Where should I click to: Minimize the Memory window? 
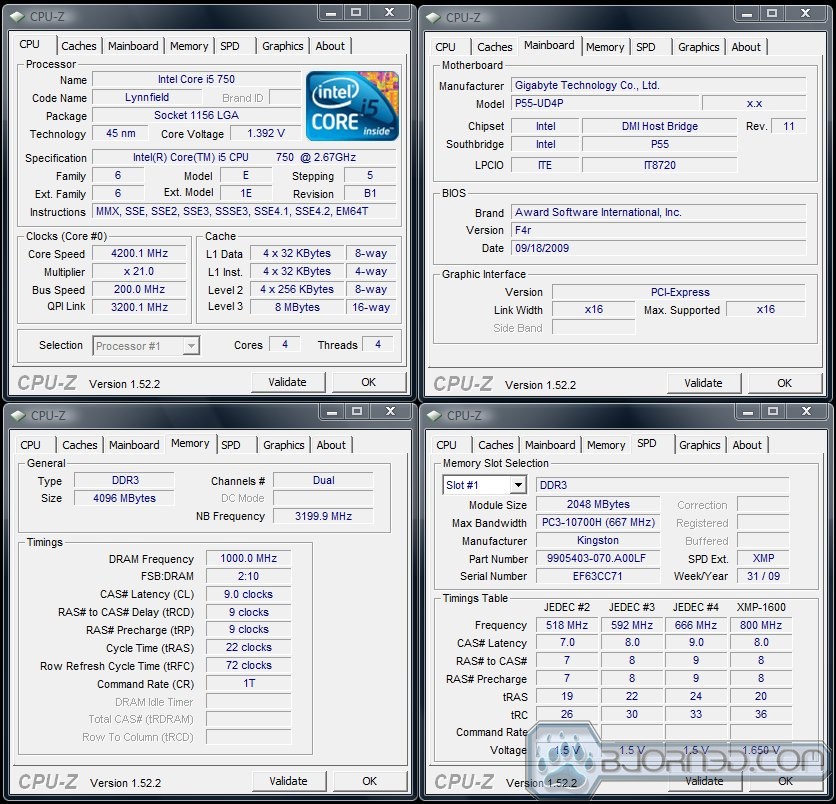click(x=332, y=411)
